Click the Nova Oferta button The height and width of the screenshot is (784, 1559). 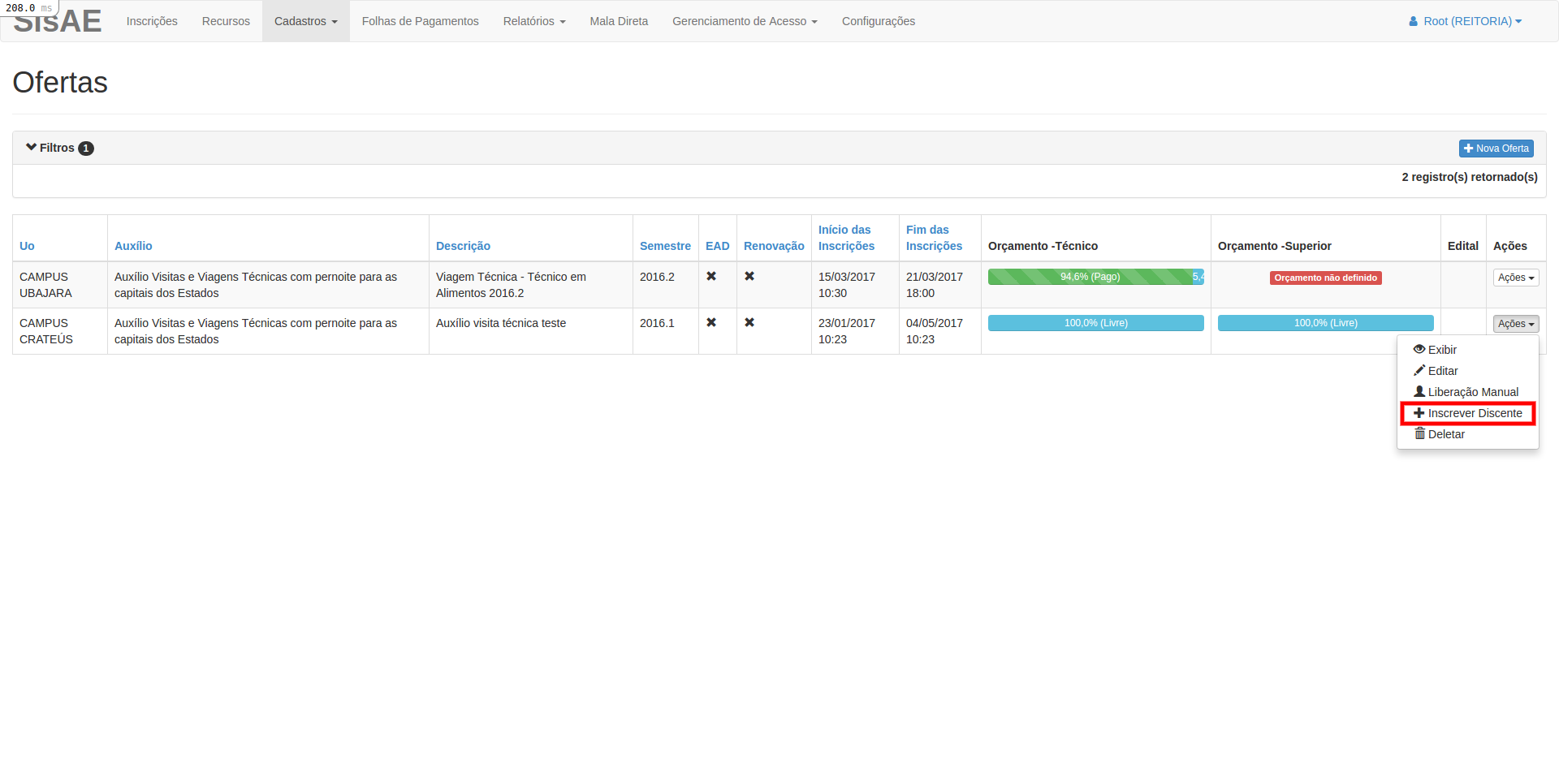click(x=1496, y=149)
